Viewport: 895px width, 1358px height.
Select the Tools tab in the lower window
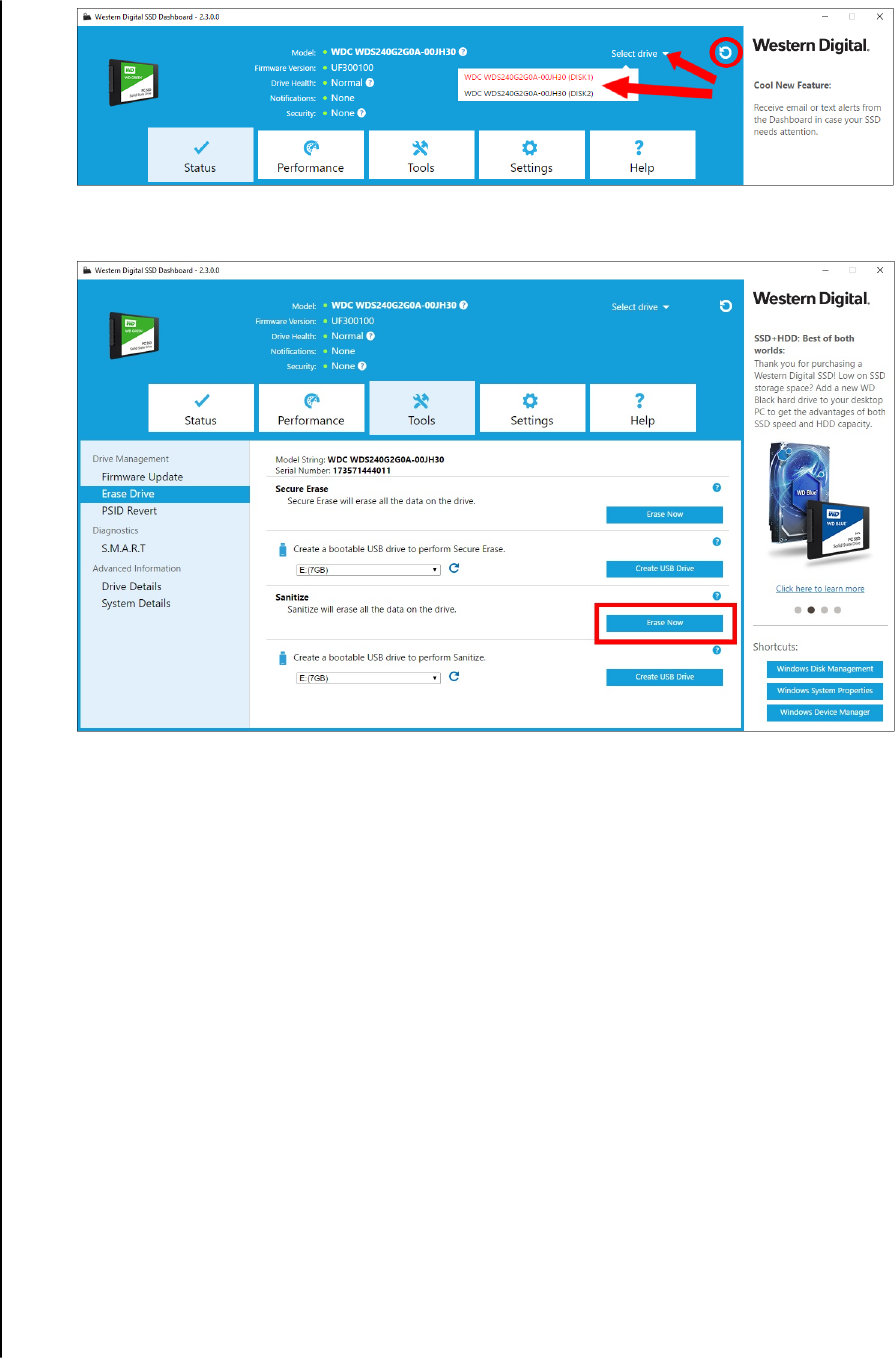[x=421, y=408]
